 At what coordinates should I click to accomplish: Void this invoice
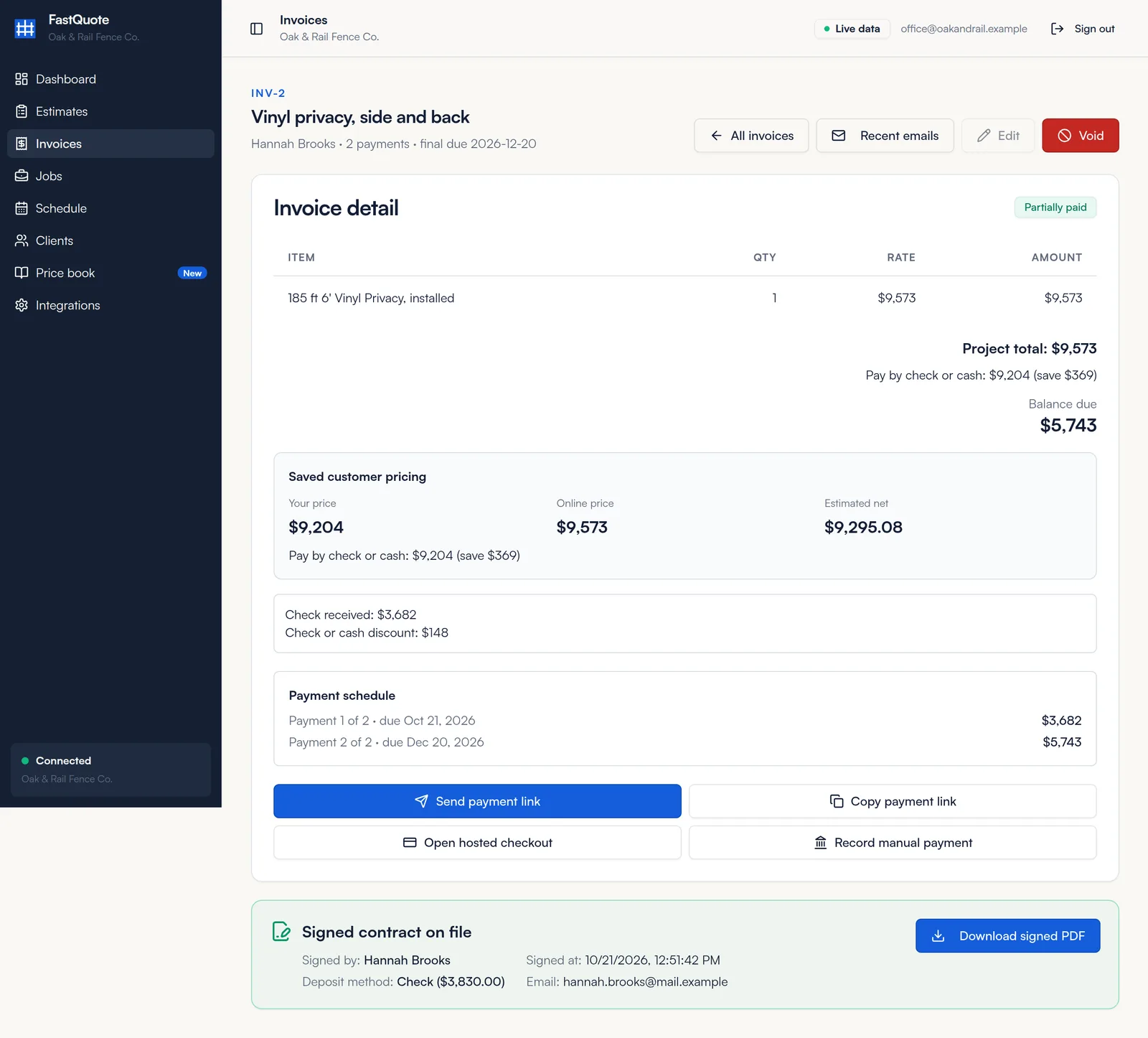[x=1080, y=136]
